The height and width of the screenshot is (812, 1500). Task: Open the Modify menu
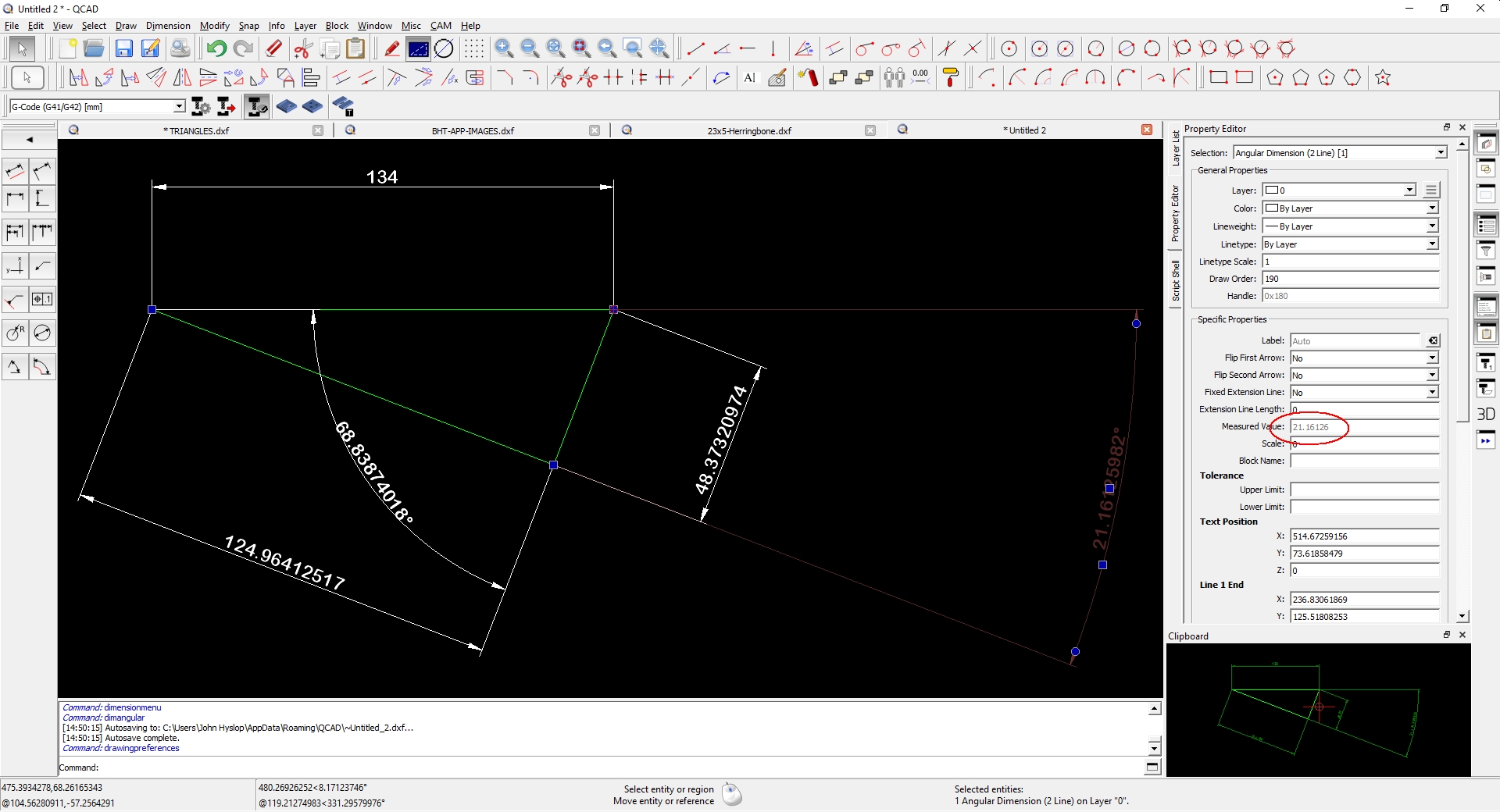(215, 26)
